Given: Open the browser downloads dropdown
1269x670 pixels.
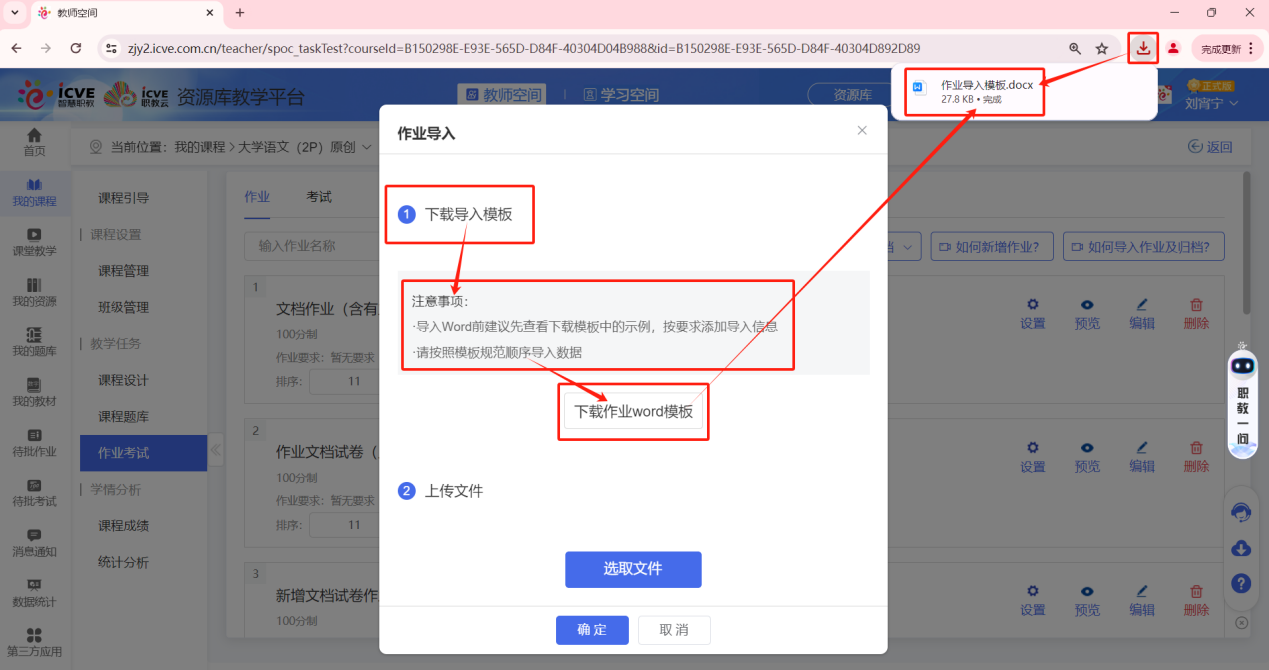Looking at the screenshot, I should [1142, 47].
